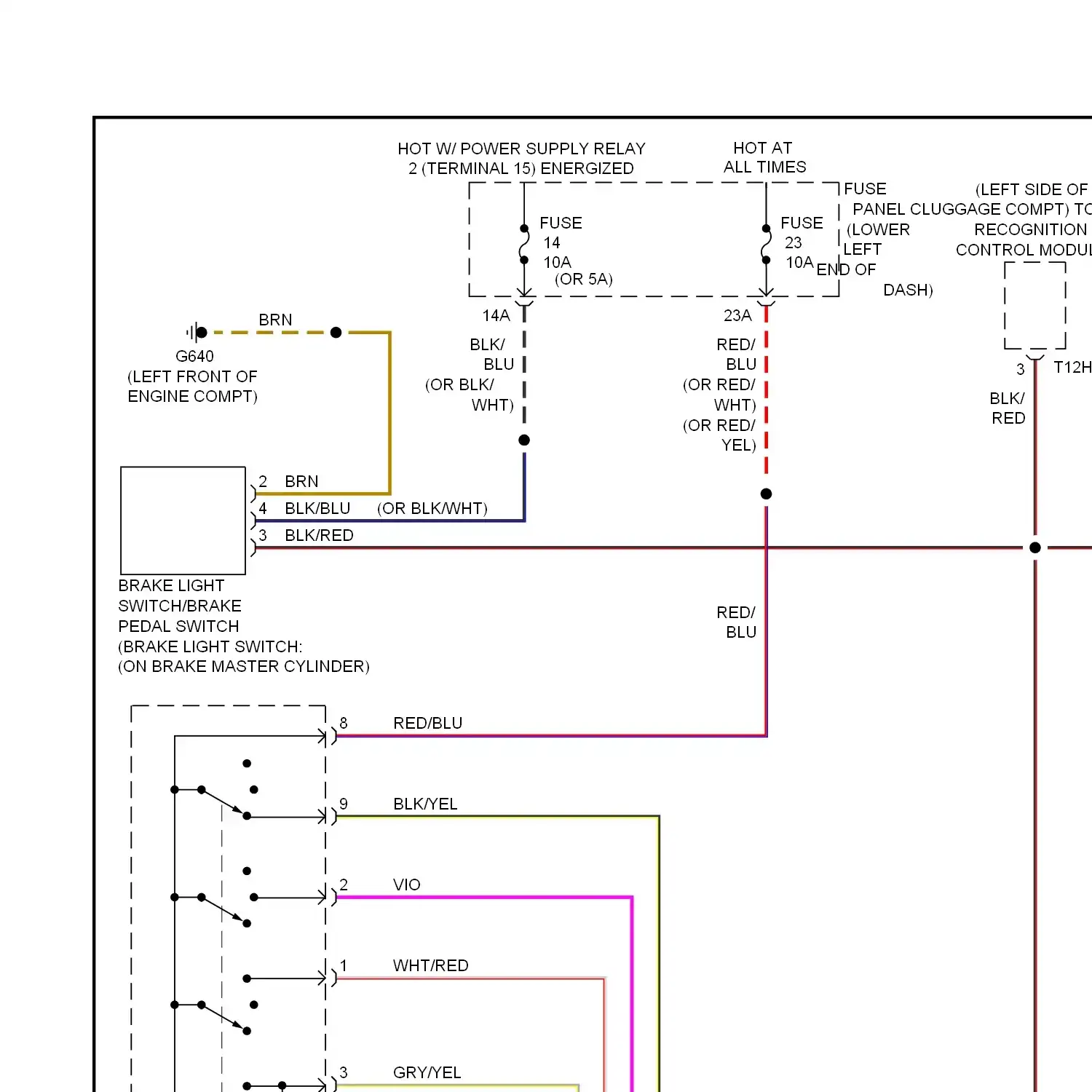Click the dashed control module box above T12H
This screenshot has height=1092, width=1092.
[1035, 306]
